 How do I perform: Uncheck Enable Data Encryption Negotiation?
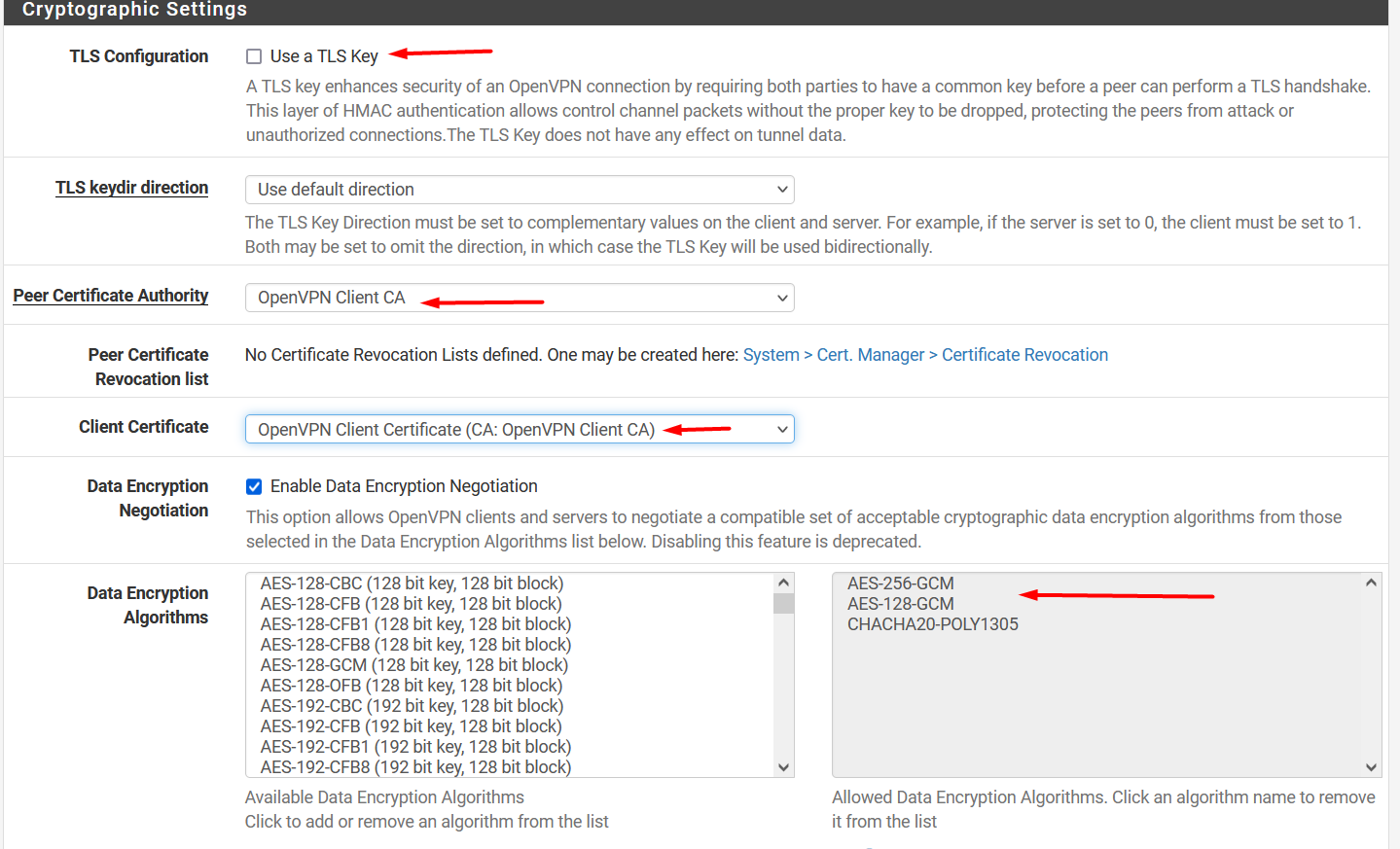(x=254, y=486)
